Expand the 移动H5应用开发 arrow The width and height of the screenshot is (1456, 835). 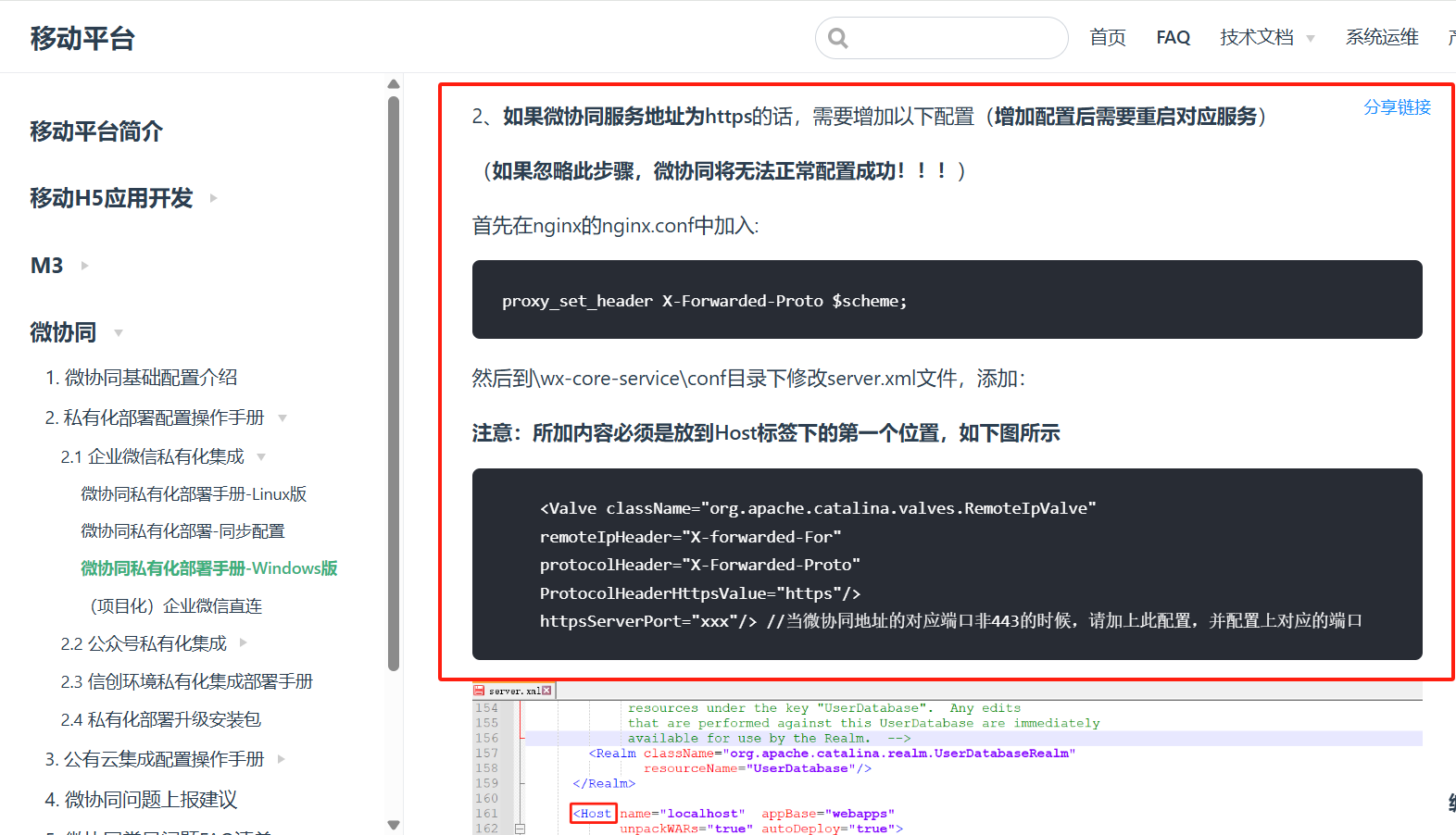pyautogui.click(x=214, y=198)
